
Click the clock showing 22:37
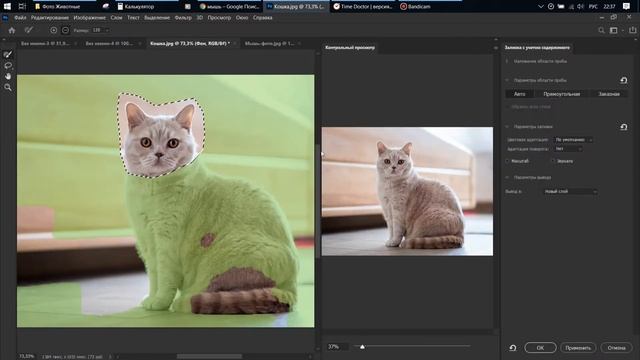(x=609, y=7)
